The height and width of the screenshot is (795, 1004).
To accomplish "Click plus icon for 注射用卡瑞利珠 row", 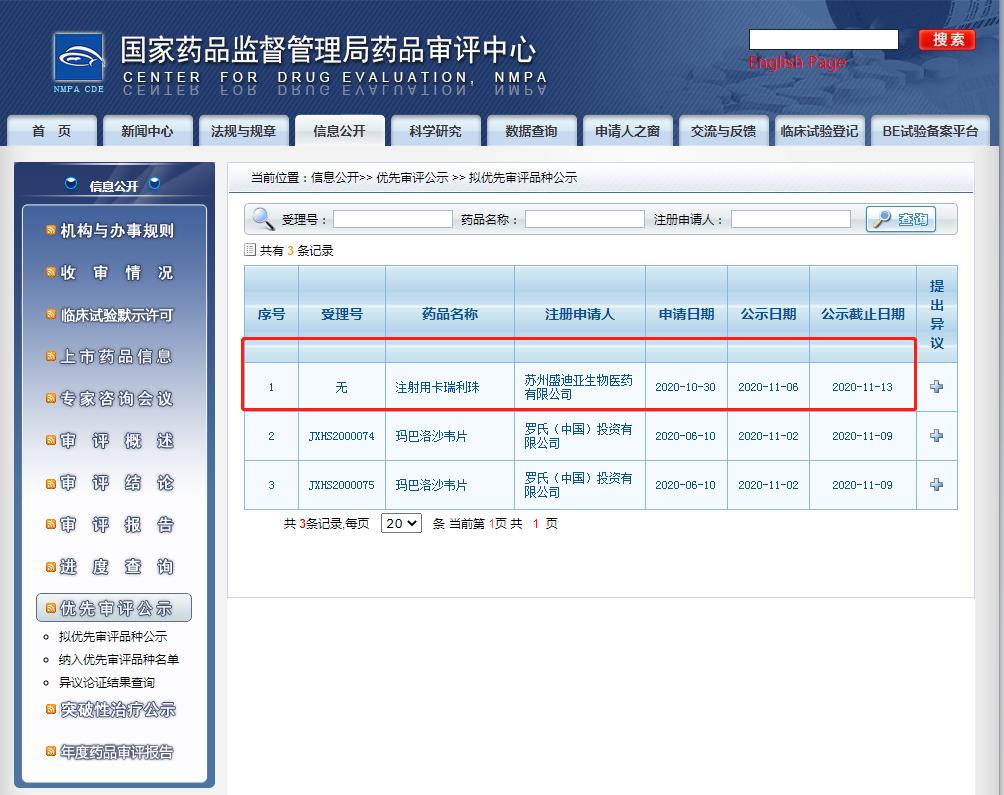I will (x=936, y=387).
